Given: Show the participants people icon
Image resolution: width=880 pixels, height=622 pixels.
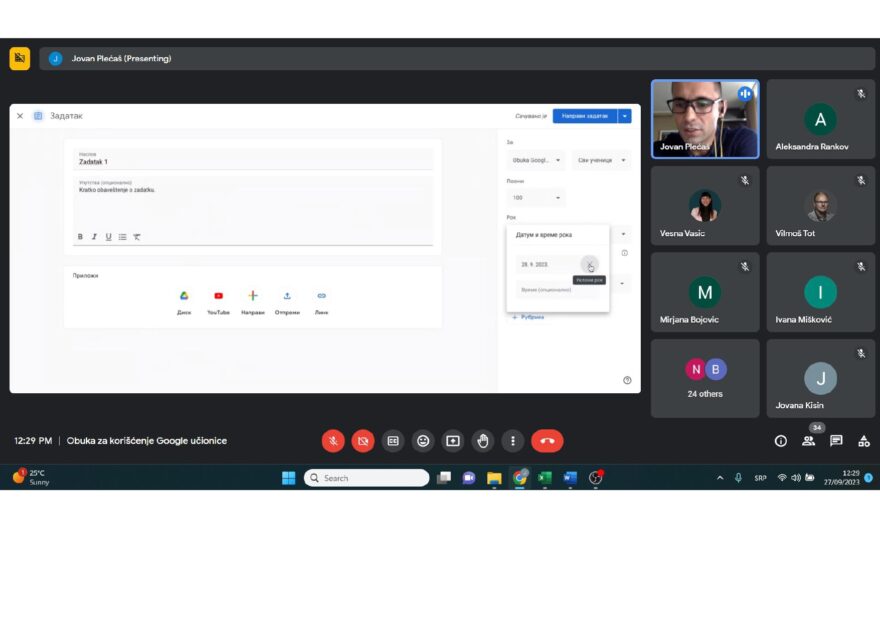Looking at the screenshot, I should point(809,441).
